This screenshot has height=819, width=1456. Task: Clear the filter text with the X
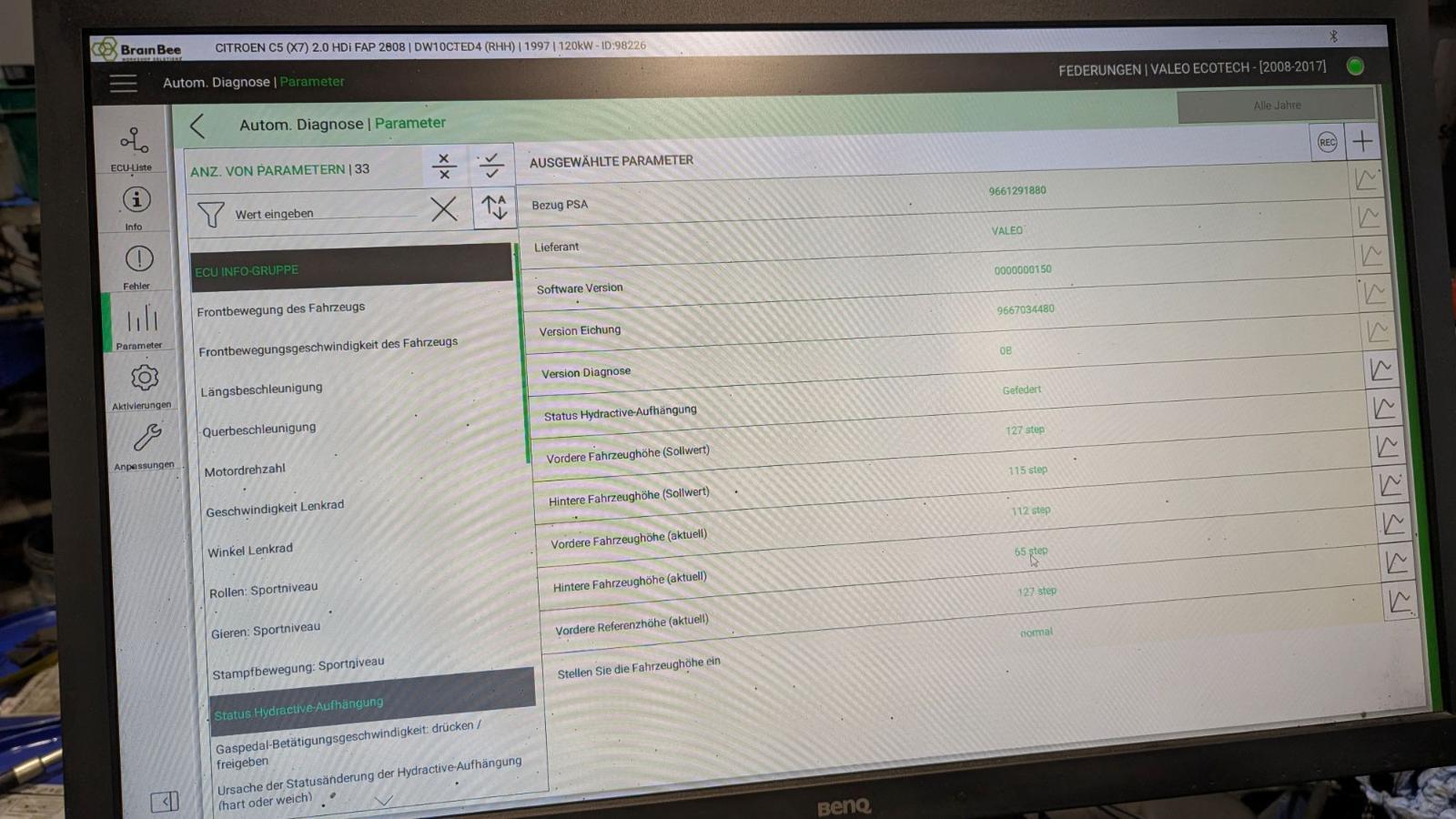(444, 209)
